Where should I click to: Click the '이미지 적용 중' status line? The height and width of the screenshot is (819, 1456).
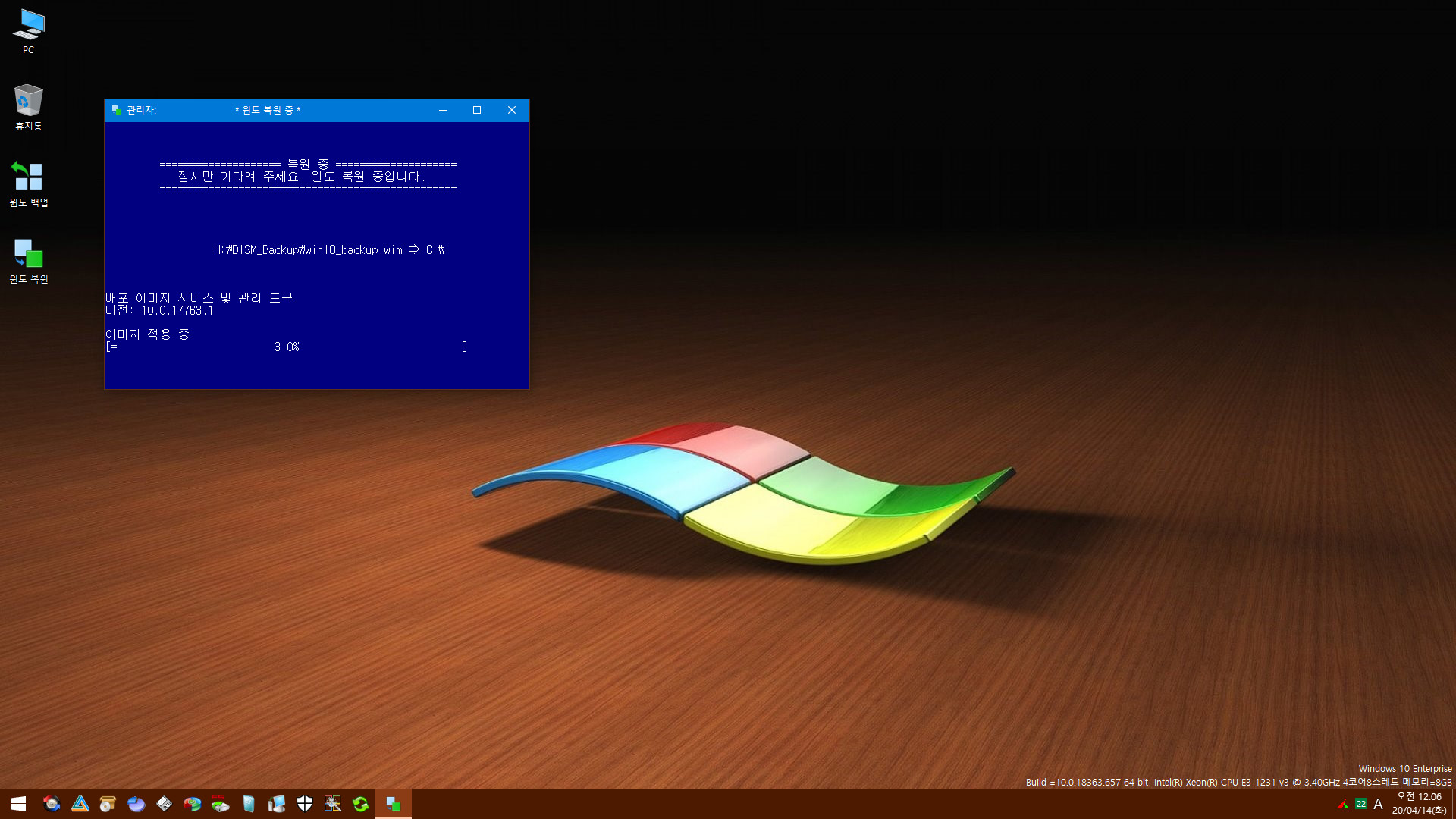pyautogui.click(x=147, y=334)
